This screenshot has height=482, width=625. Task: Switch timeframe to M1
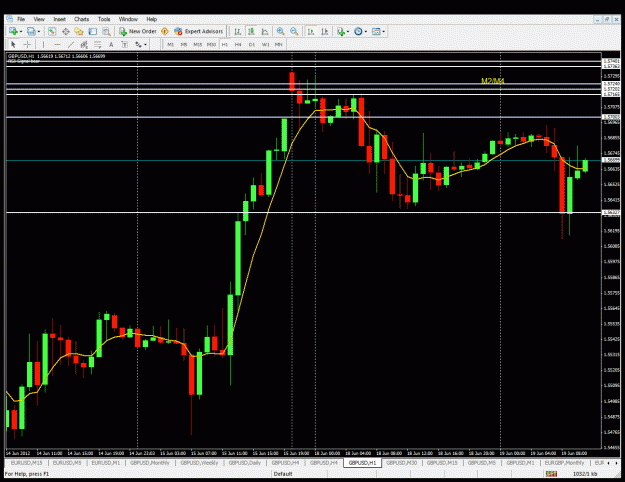pyautogui.click(x=171, y=45)
